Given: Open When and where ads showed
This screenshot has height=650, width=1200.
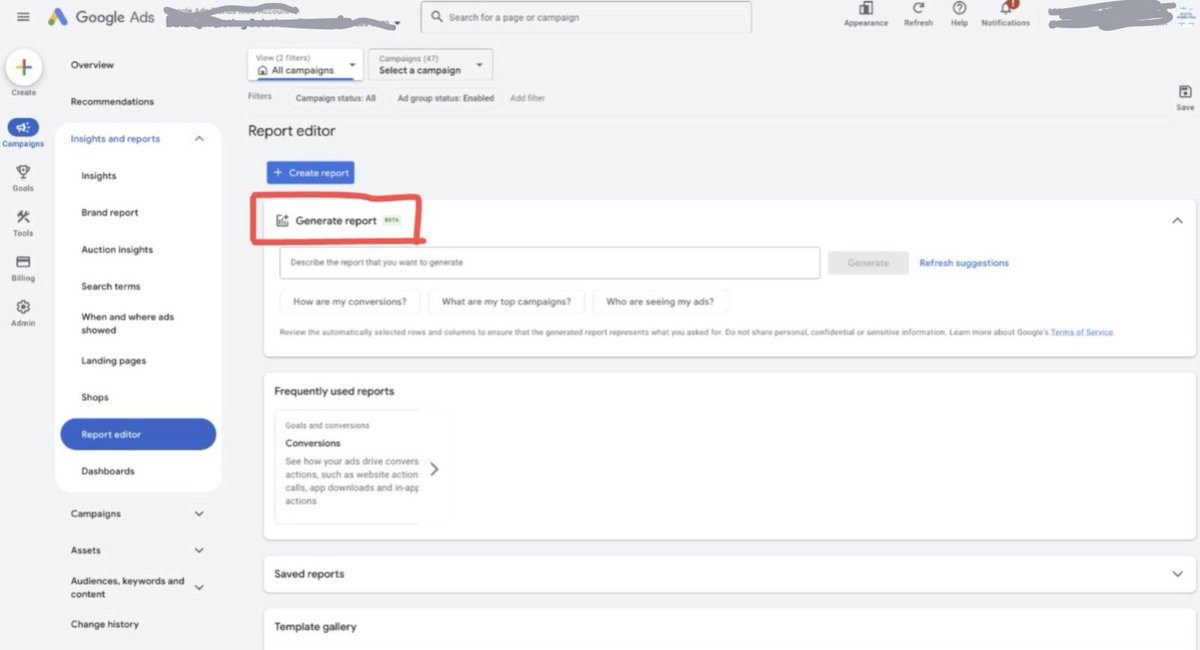Looking at the screenshot, I should click(x=128, y=323).
